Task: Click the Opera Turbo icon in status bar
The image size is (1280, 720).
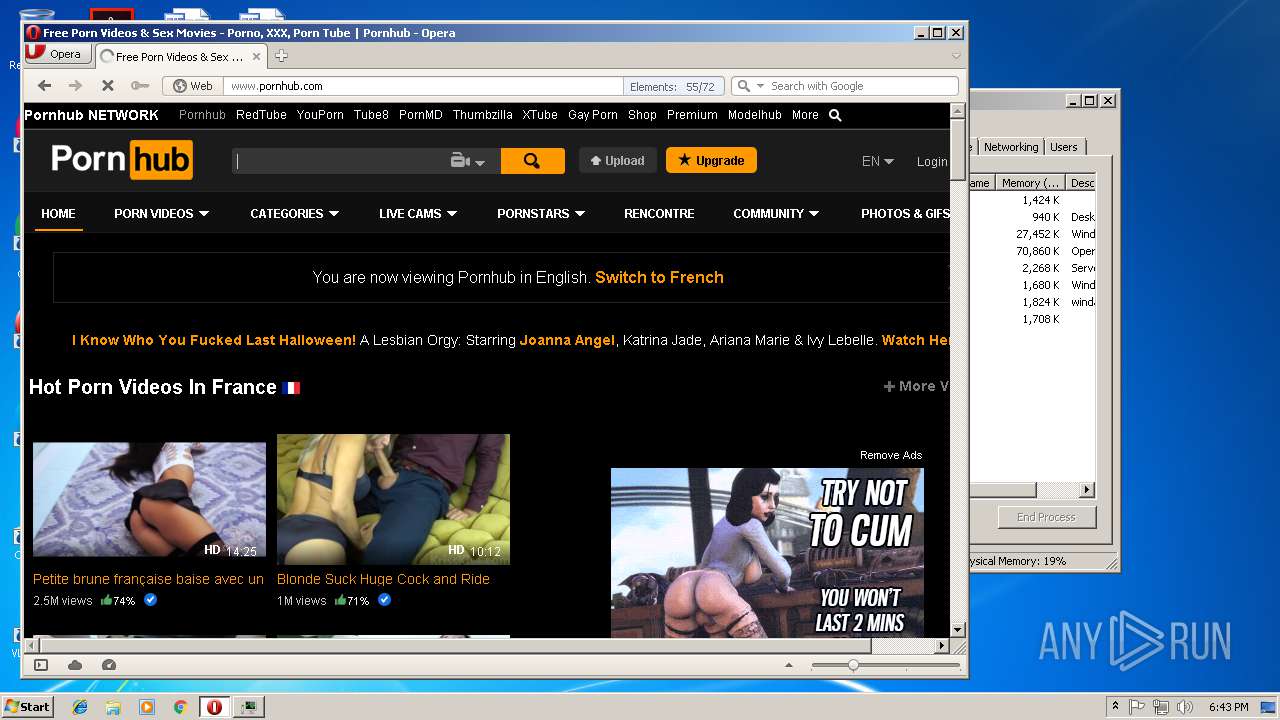Action: click(109, 665)
